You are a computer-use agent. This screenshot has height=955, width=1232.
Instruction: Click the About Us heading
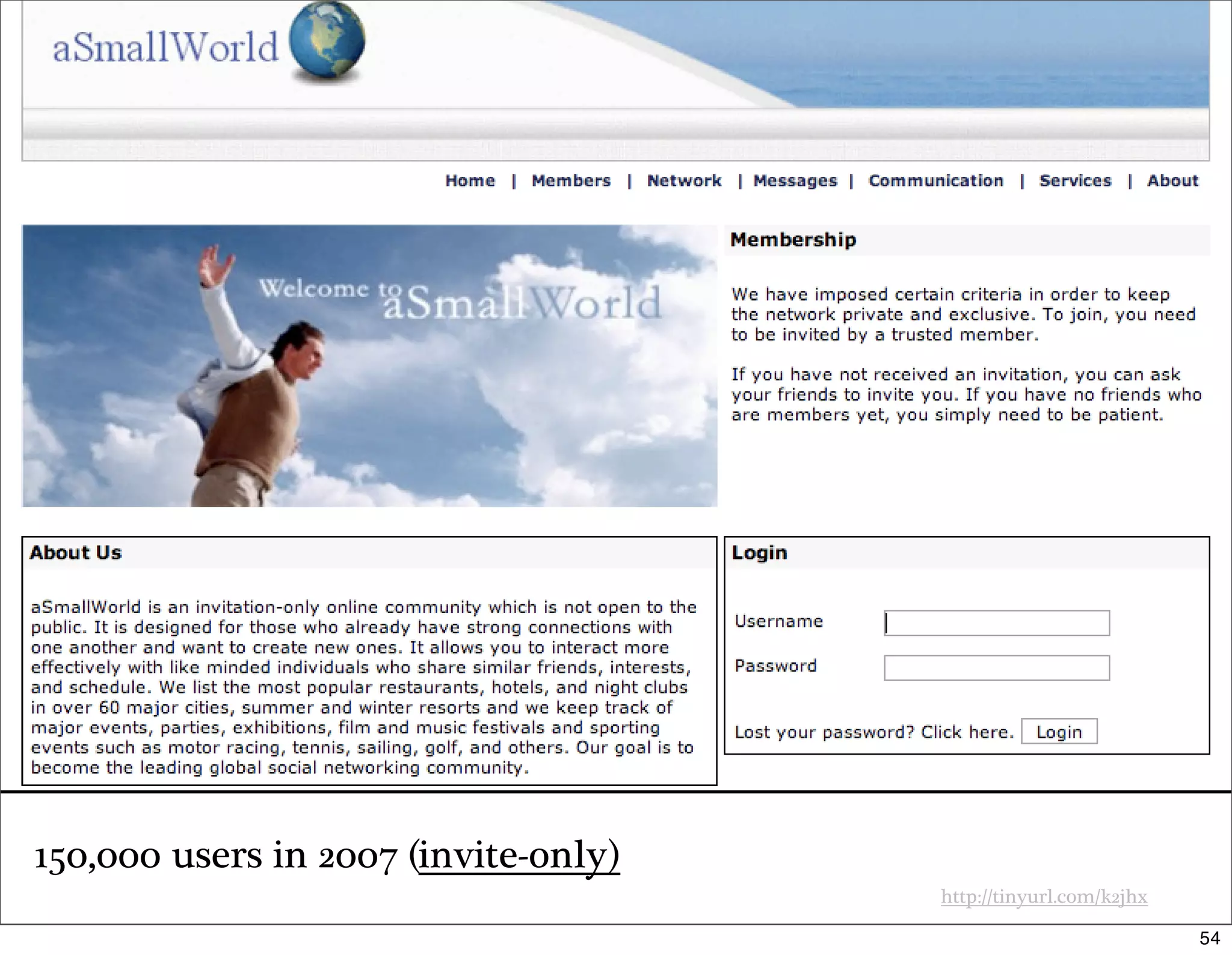pos(76,552)
